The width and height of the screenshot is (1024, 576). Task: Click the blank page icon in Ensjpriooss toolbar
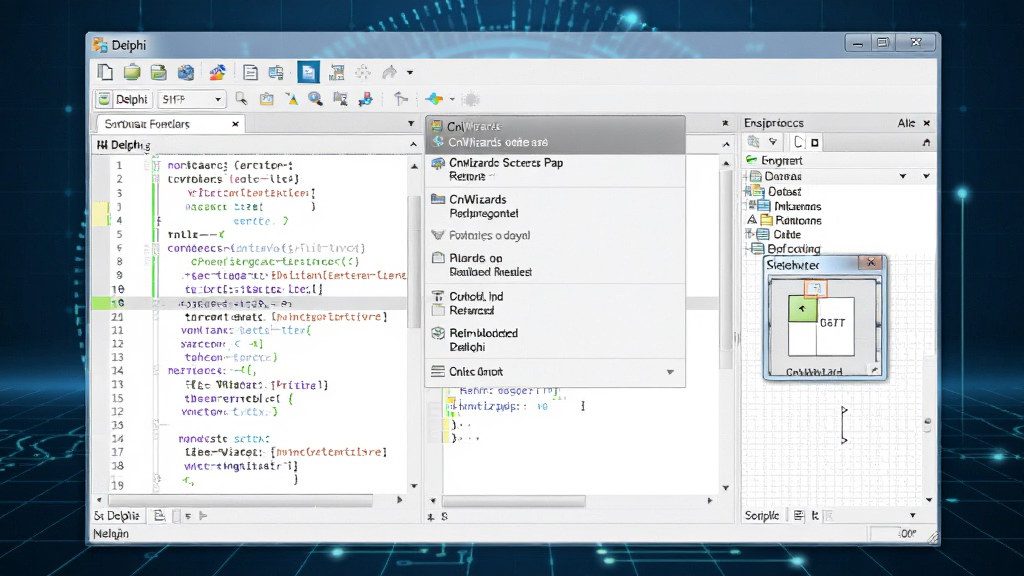tap(799, 142)
